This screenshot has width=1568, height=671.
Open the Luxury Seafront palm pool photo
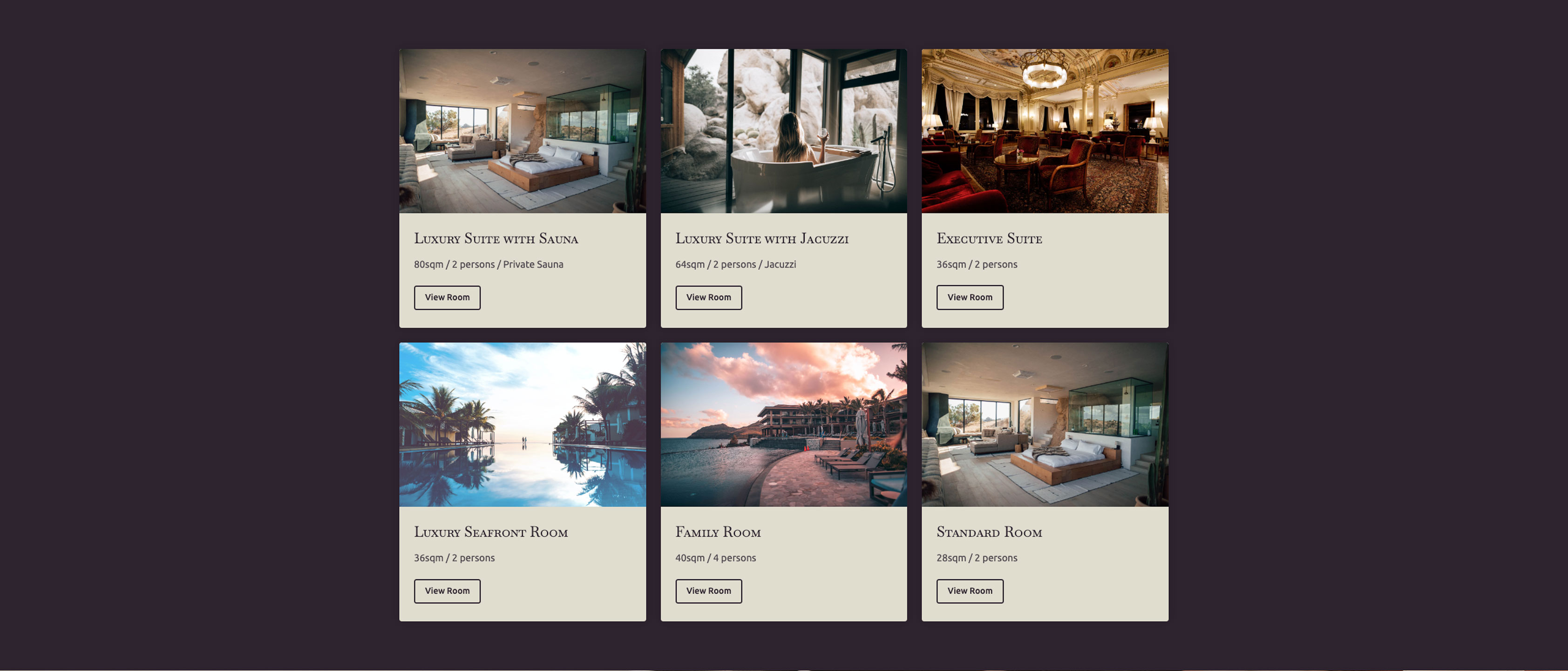pyautogui.click(x=522, y=425)
